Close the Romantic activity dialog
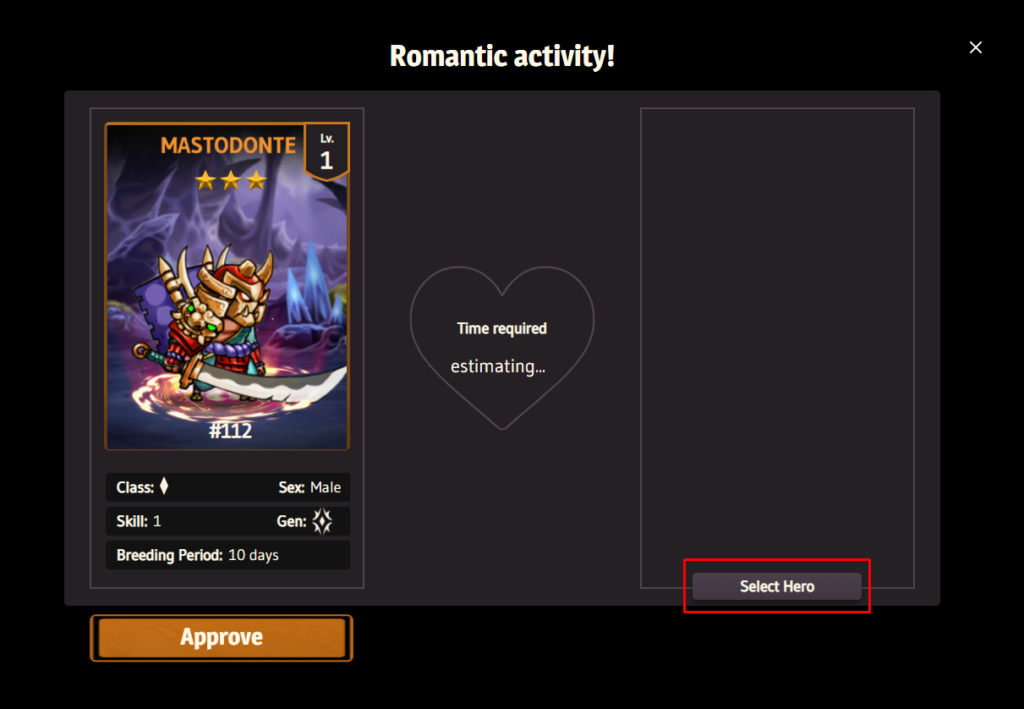 975,48
